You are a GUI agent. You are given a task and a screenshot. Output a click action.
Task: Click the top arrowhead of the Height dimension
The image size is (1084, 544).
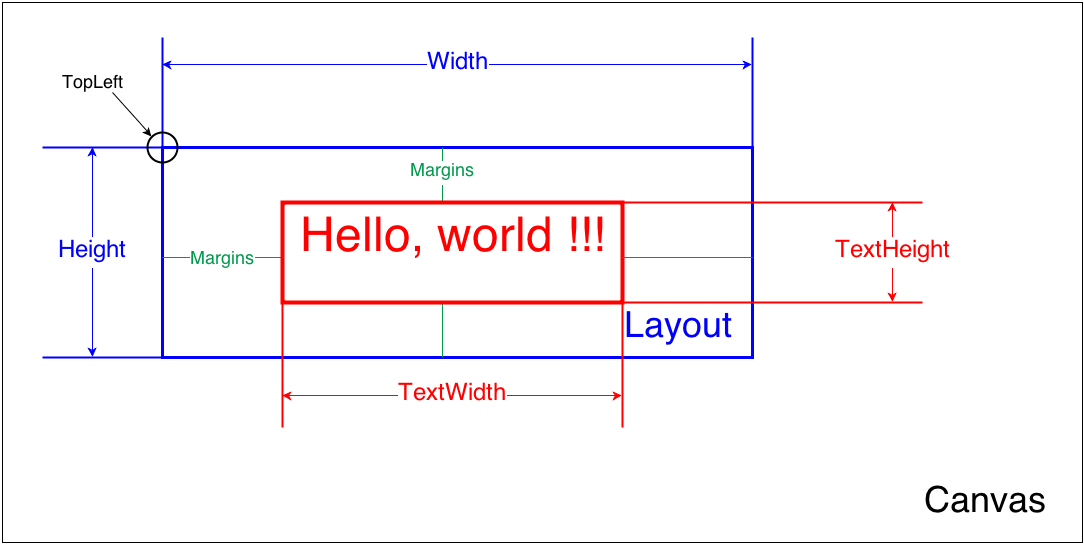[x=92, y=153]
